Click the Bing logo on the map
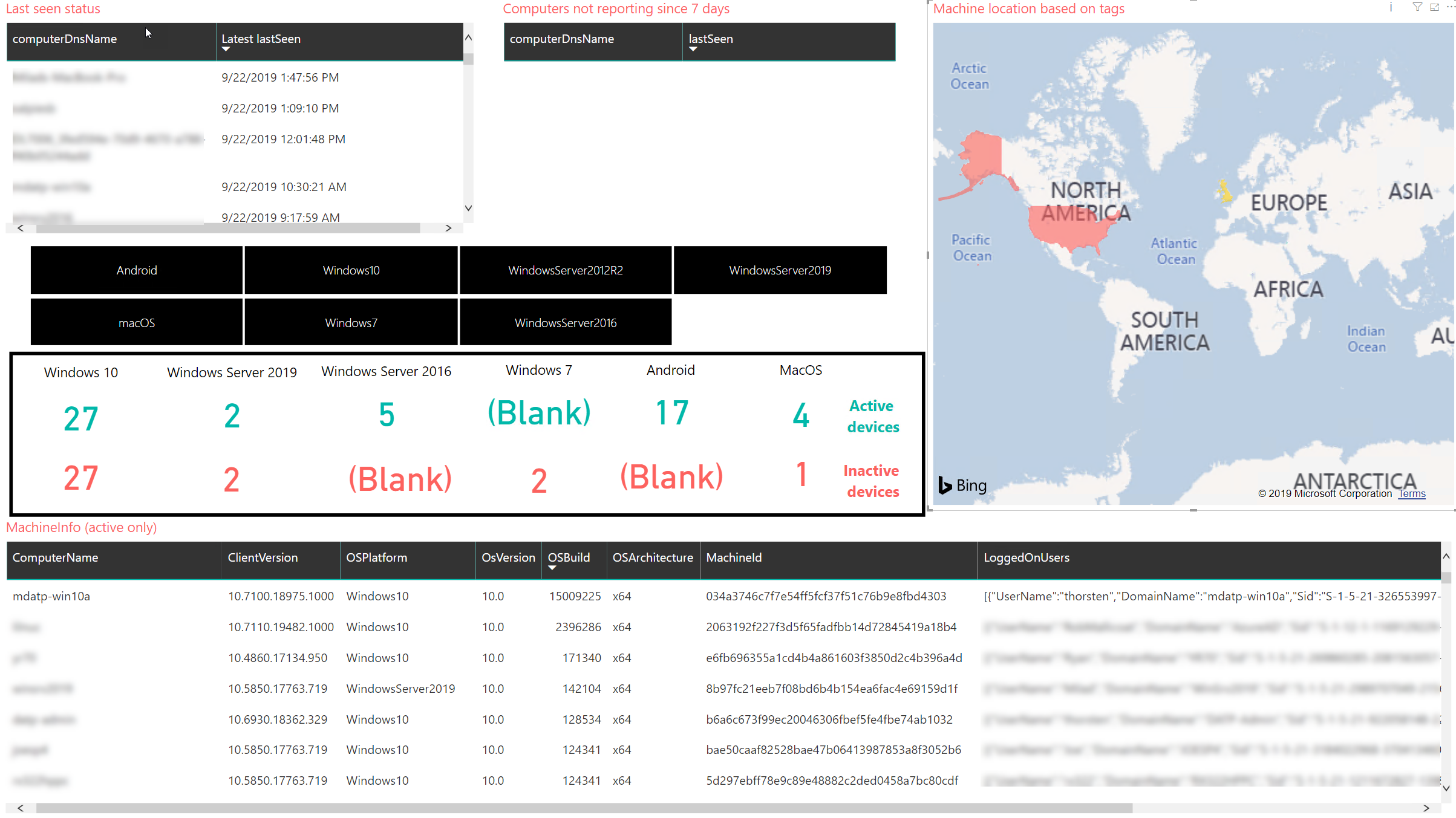This screenshot has height=818, width=1456. pos(962,485)
